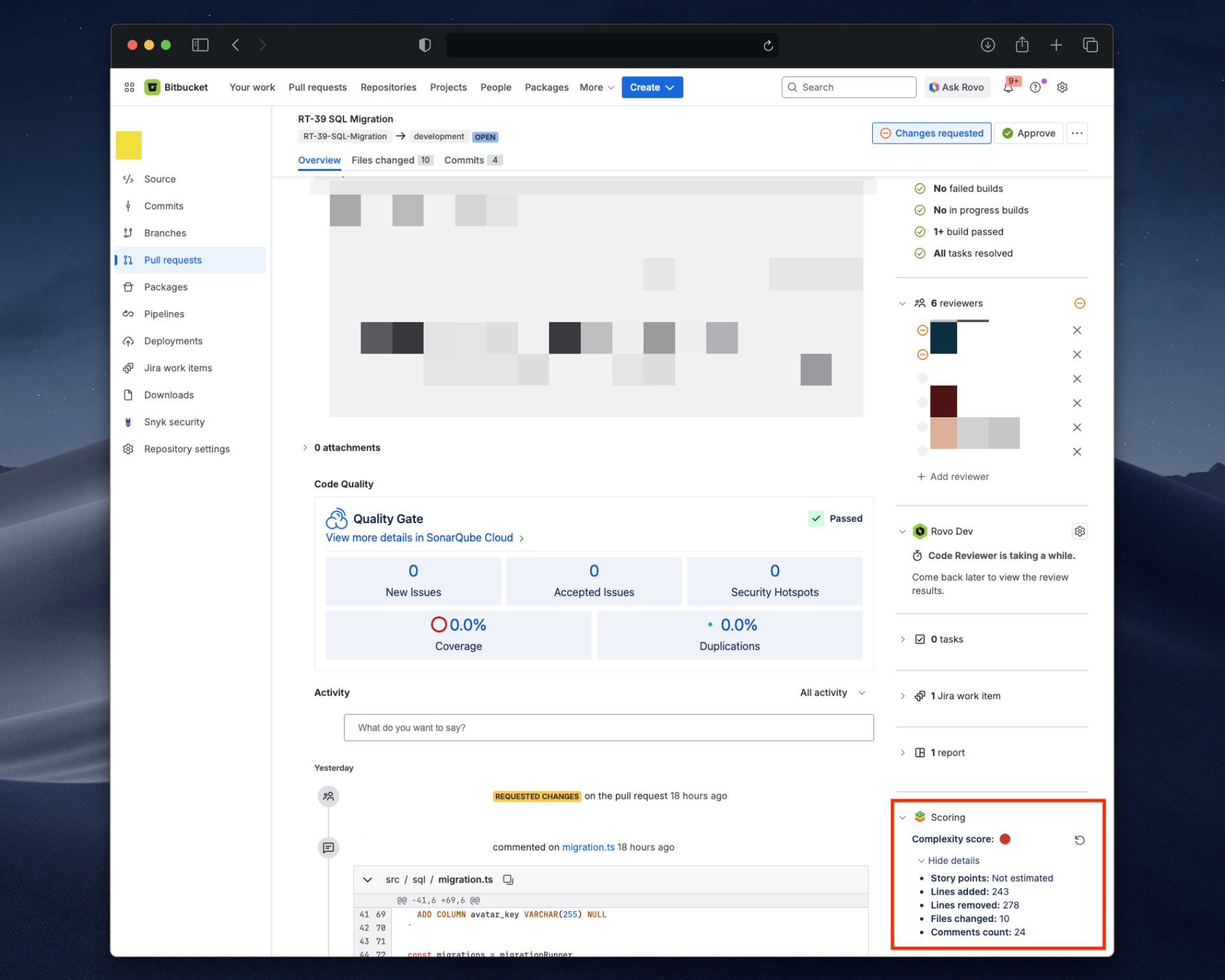Open the notifications bell icon

[1008, 87]
